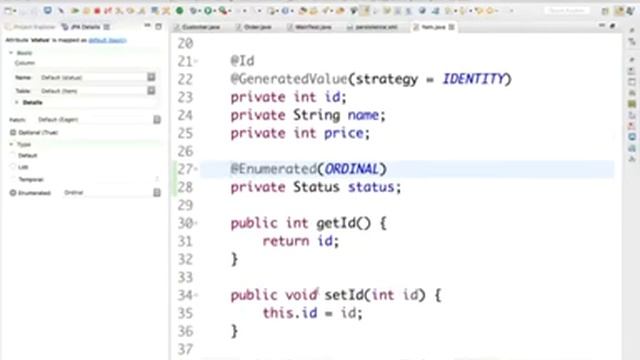
Task: Open the Run button dropdown arrow
Action: 215,11
